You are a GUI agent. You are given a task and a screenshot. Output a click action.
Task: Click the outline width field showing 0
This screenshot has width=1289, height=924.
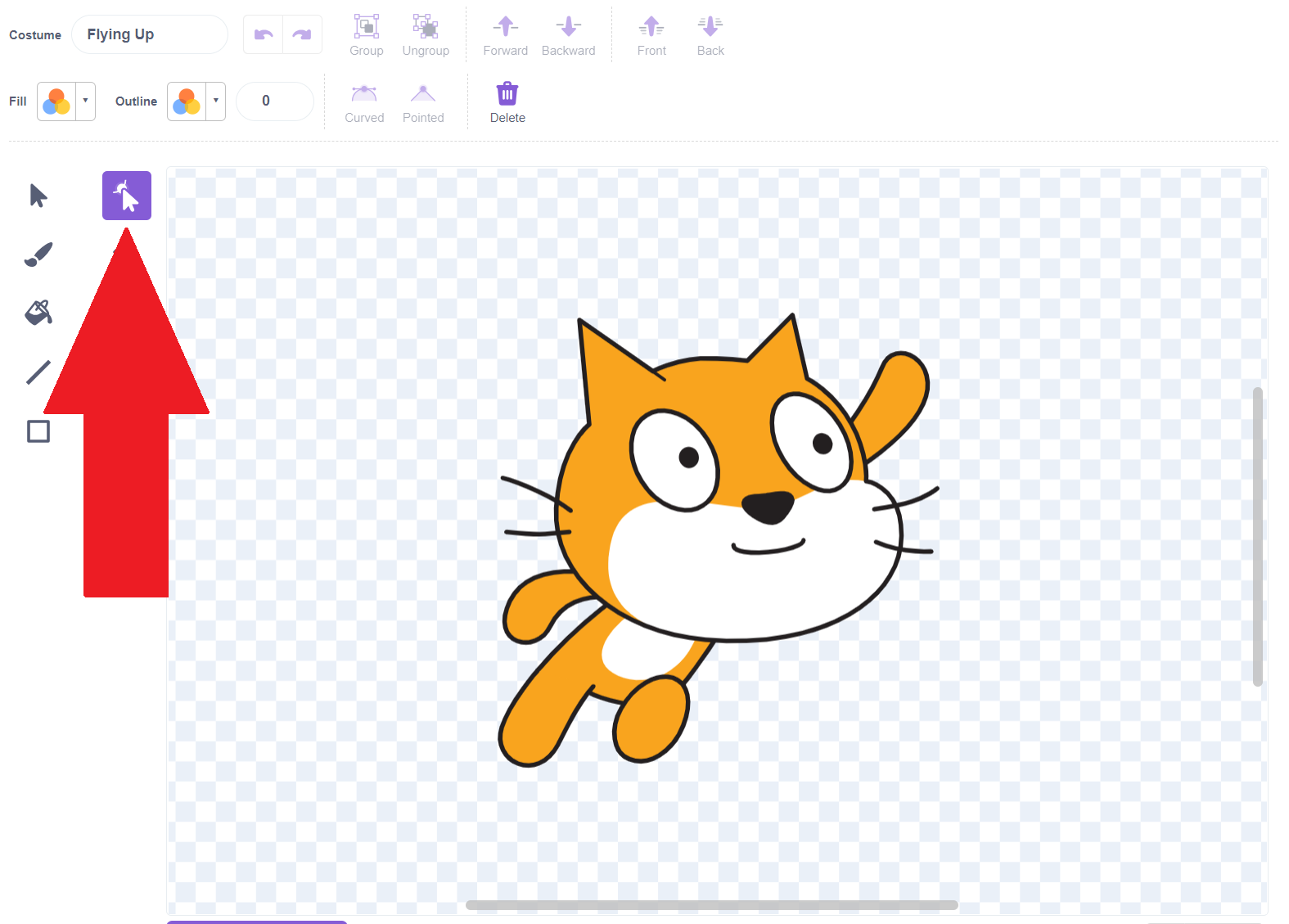[x=275, y=101]
